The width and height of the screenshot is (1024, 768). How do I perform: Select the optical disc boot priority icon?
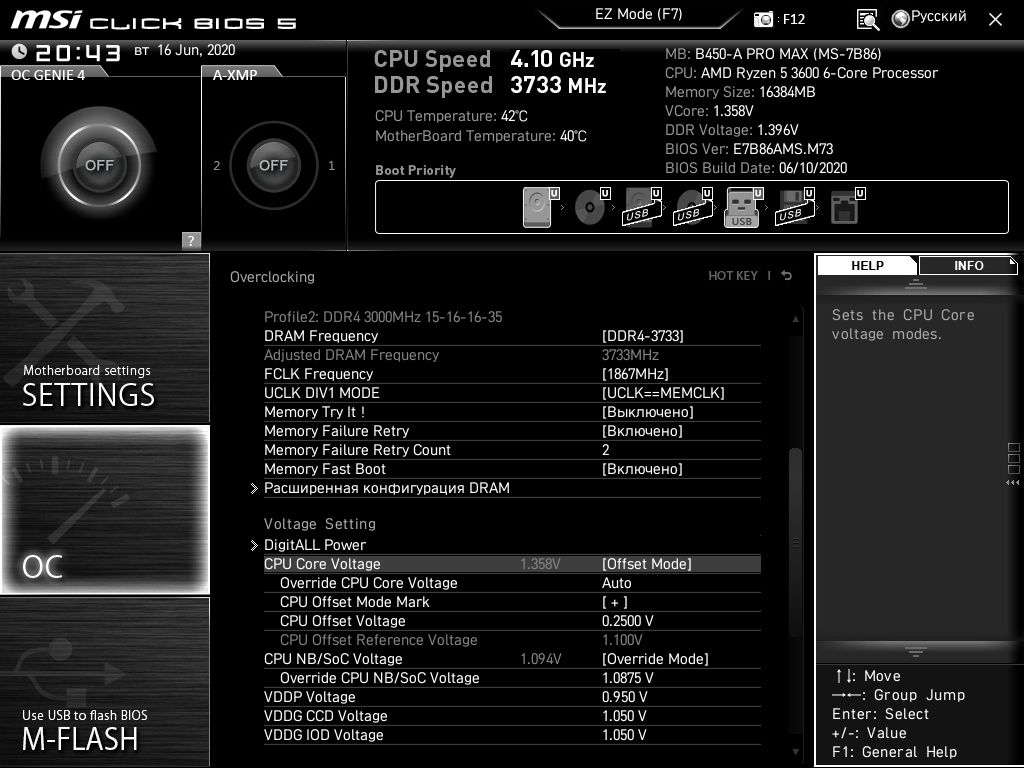tap(592, 207)
